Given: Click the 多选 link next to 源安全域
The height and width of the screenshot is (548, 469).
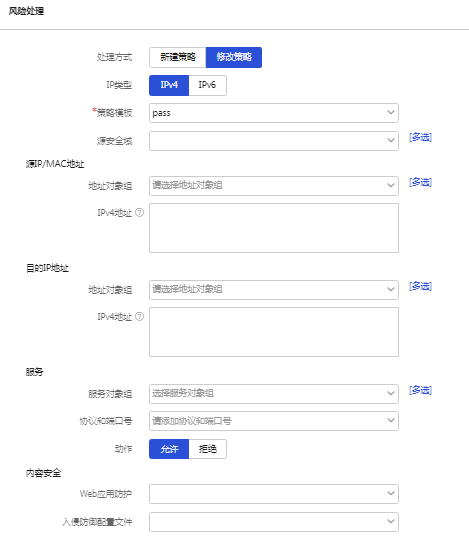Looking at the screenshot, I should [420, 137].
